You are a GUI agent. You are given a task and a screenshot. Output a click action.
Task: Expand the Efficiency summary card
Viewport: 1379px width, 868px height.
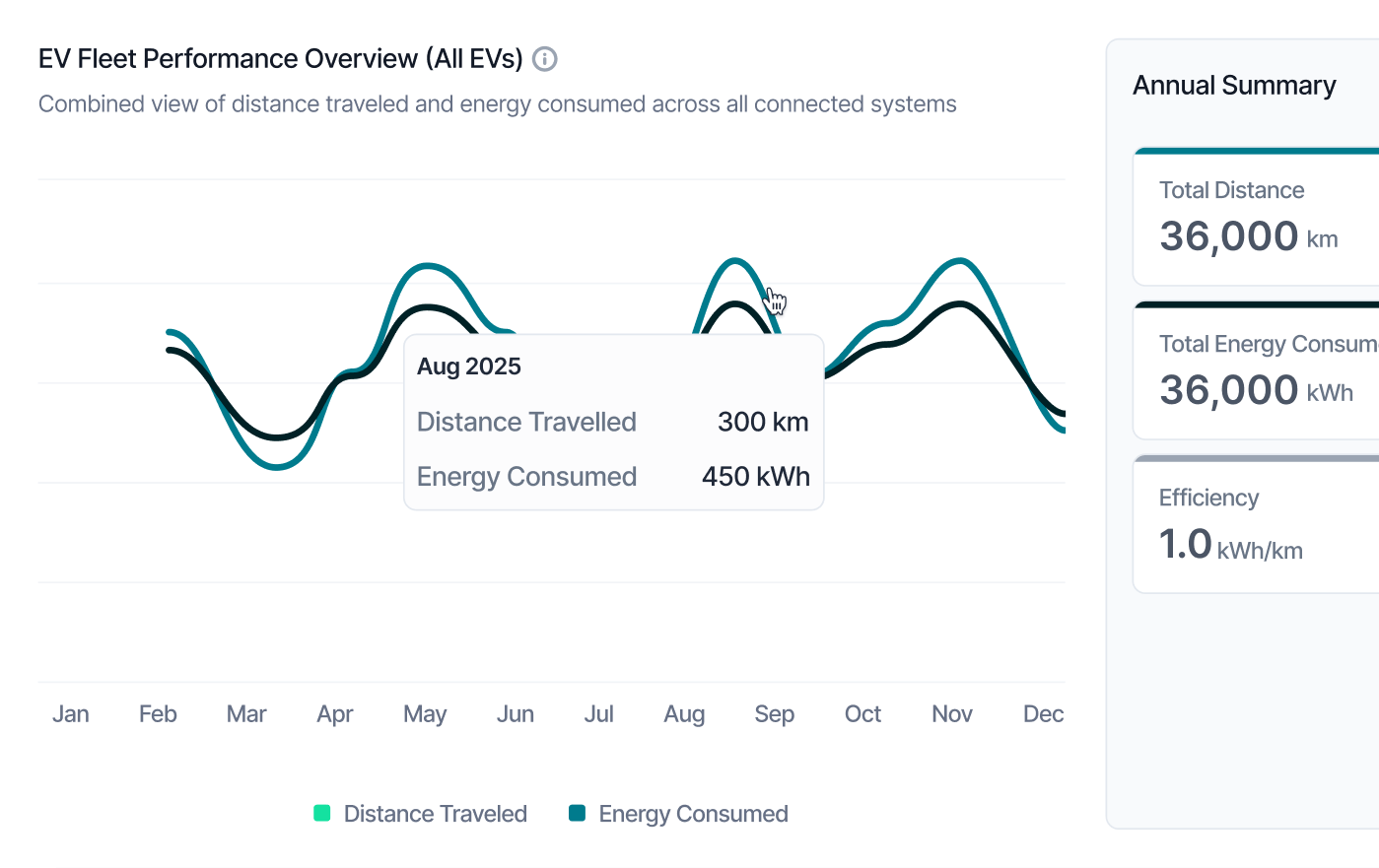coord(1272,523)
